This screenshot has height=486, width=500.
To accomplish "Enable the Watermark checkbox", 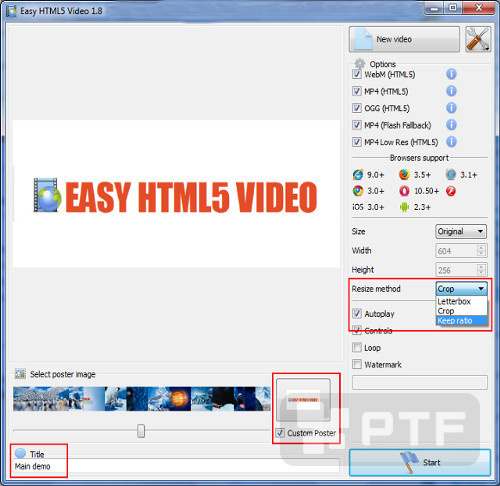I will click(x=357, y=364).
